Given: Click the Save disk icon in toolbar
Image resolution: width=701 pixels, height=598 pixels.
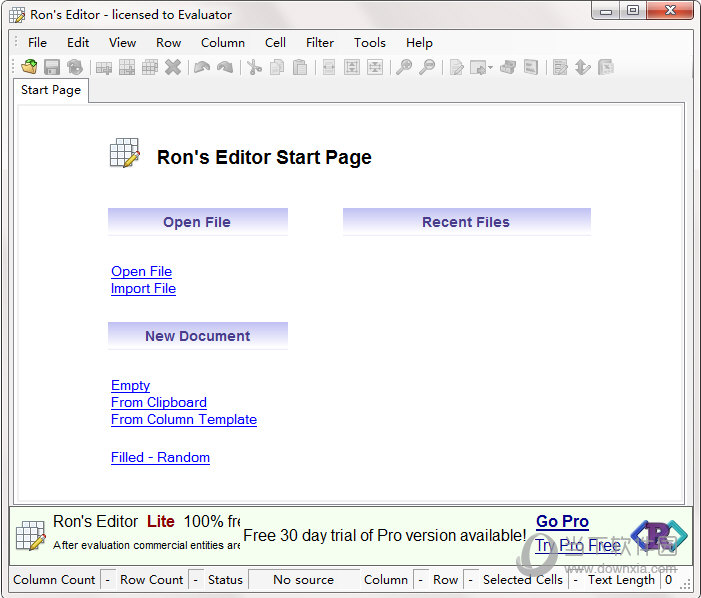Looking at the screenshot, I should pyautogui.click(x=52, y=67).
